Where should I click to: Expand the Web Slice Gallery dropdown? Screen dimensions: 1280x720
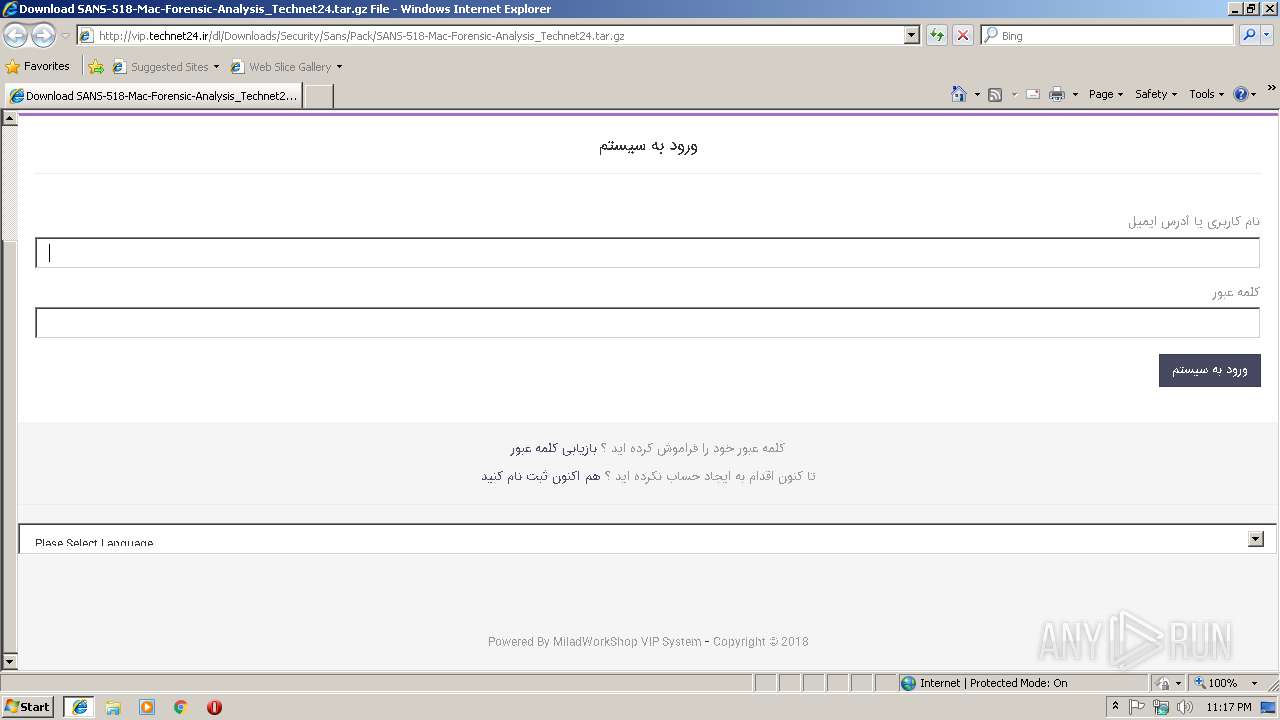(x=339, y=67)
